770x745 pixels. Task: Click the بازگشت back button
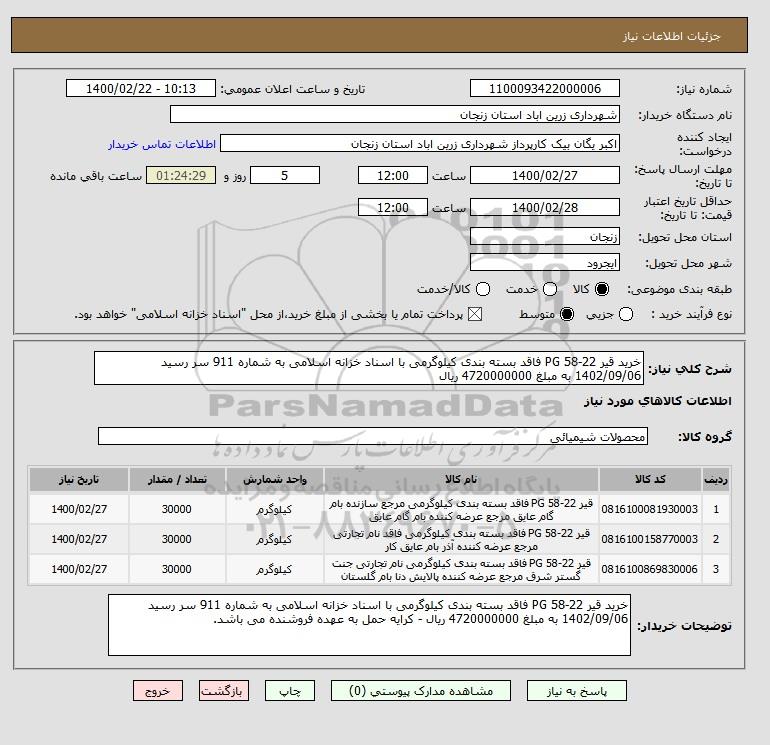[x=224, y=690]
